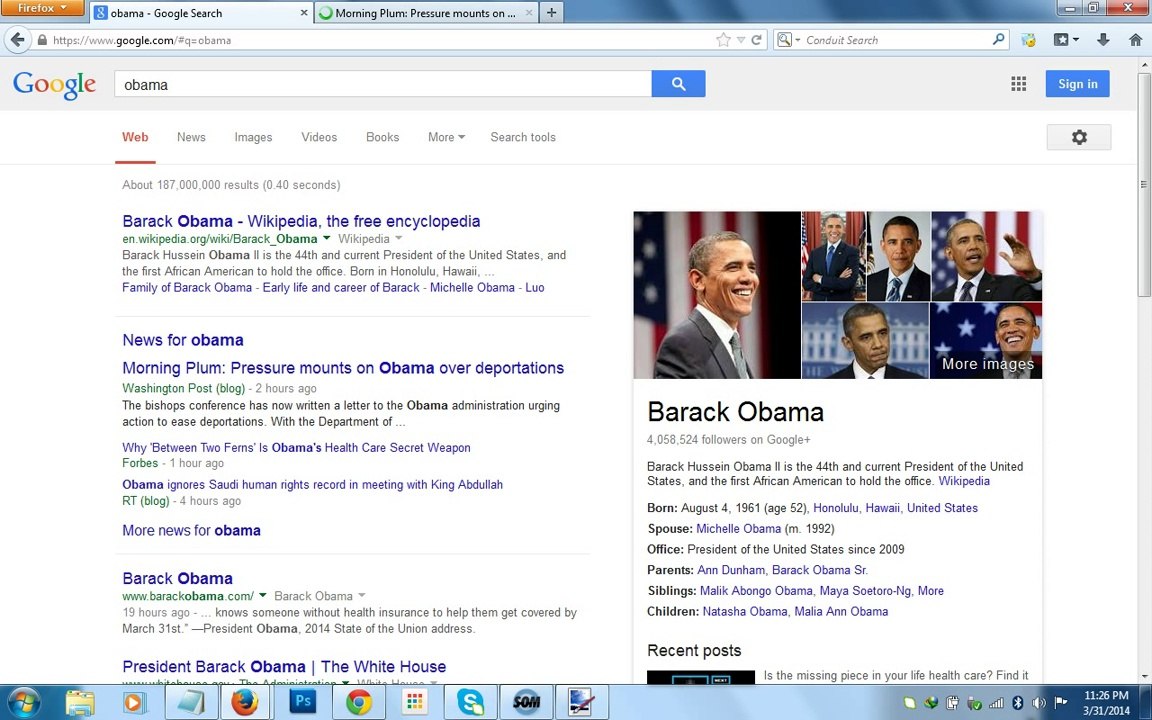The width and height of the screenshot is (1152, 720).
Task: Click the More images thumbnail
Action: pyautogui.click(x=986, y=340)
